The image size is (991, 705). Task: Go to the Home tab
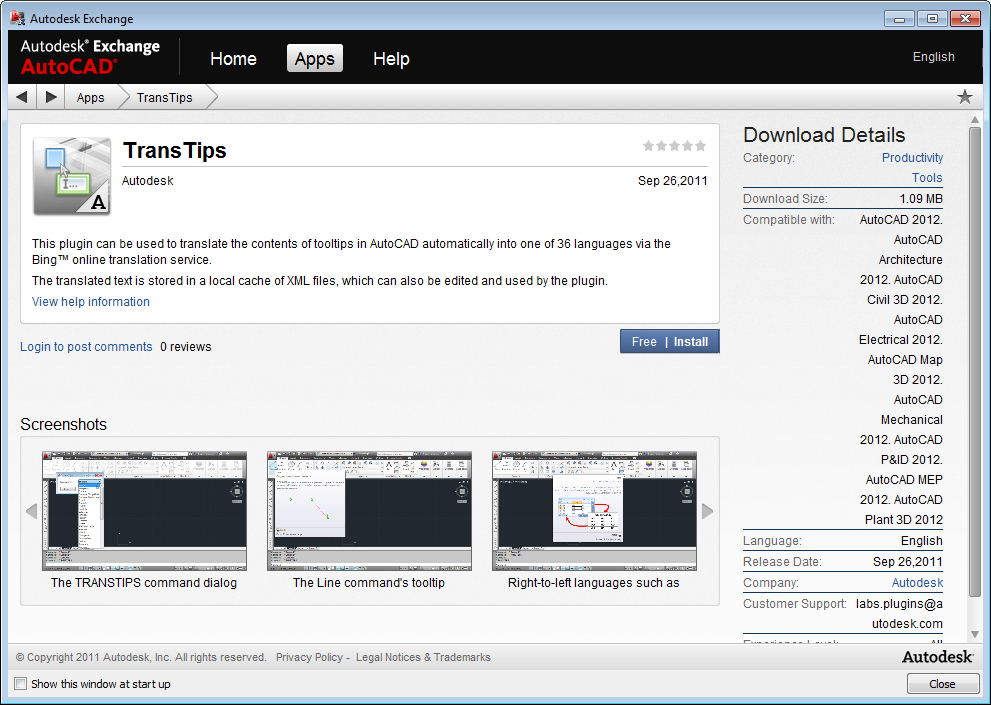(x=233, y=59)
